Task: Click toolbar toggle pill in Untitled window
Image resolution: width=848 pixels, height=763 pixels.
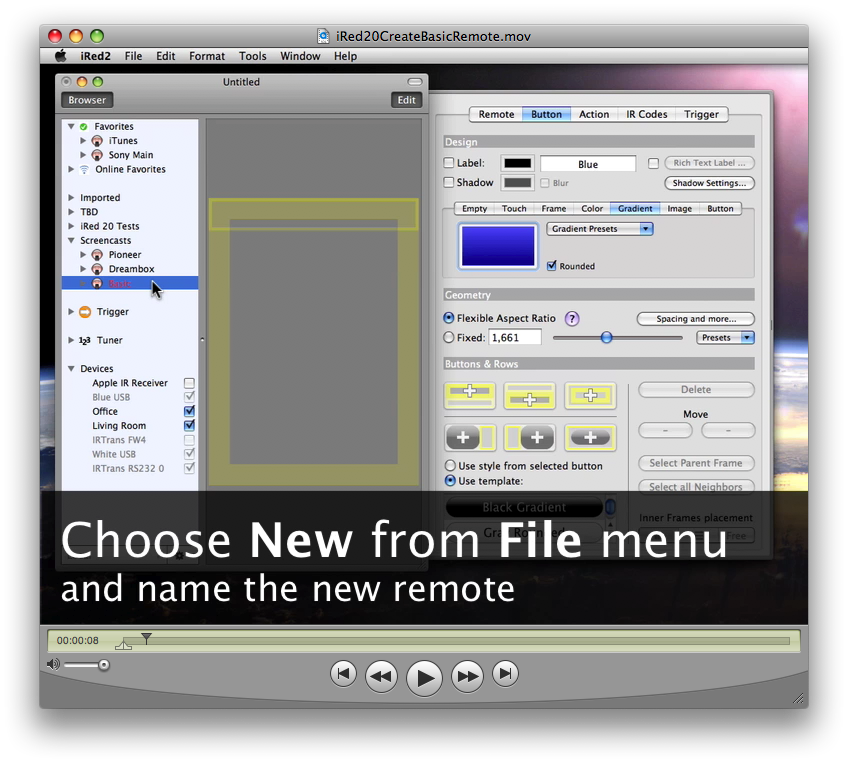Action: [x=415, y=82]
